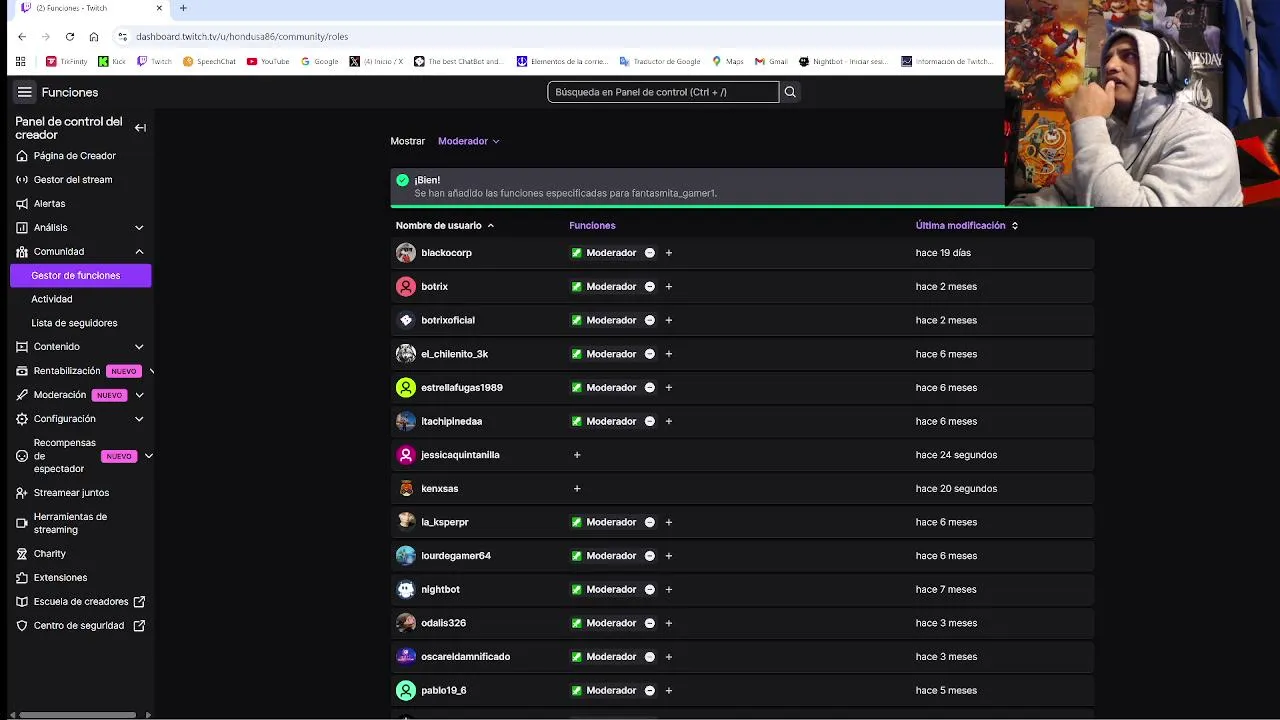The width and height of the screenshot is (1280, 720).
Task: Add a role to lourdegamer64
Action: click(x=669, y=556)
